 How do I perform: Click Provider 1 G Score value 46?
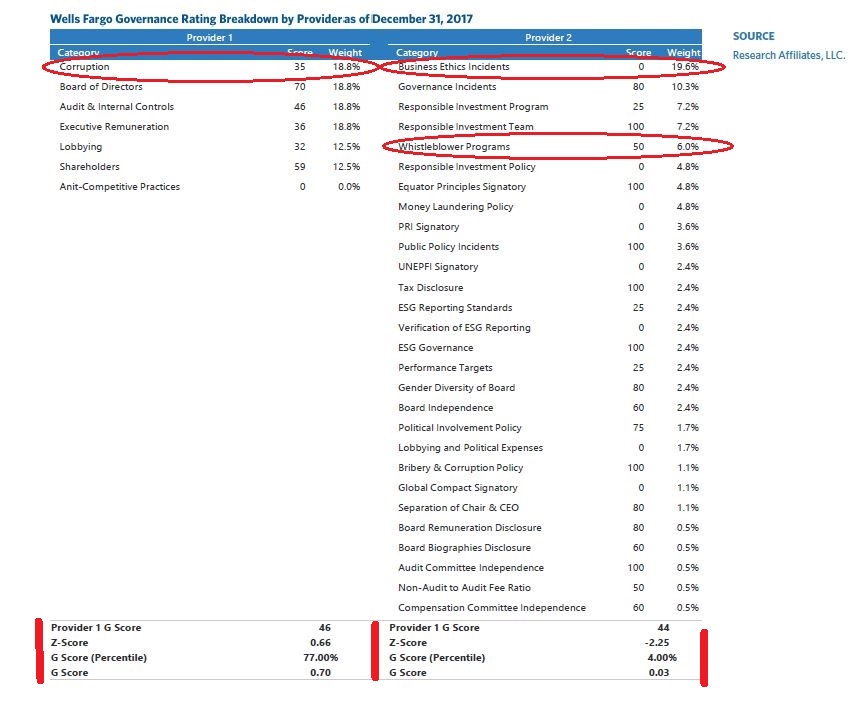(325, 628)
